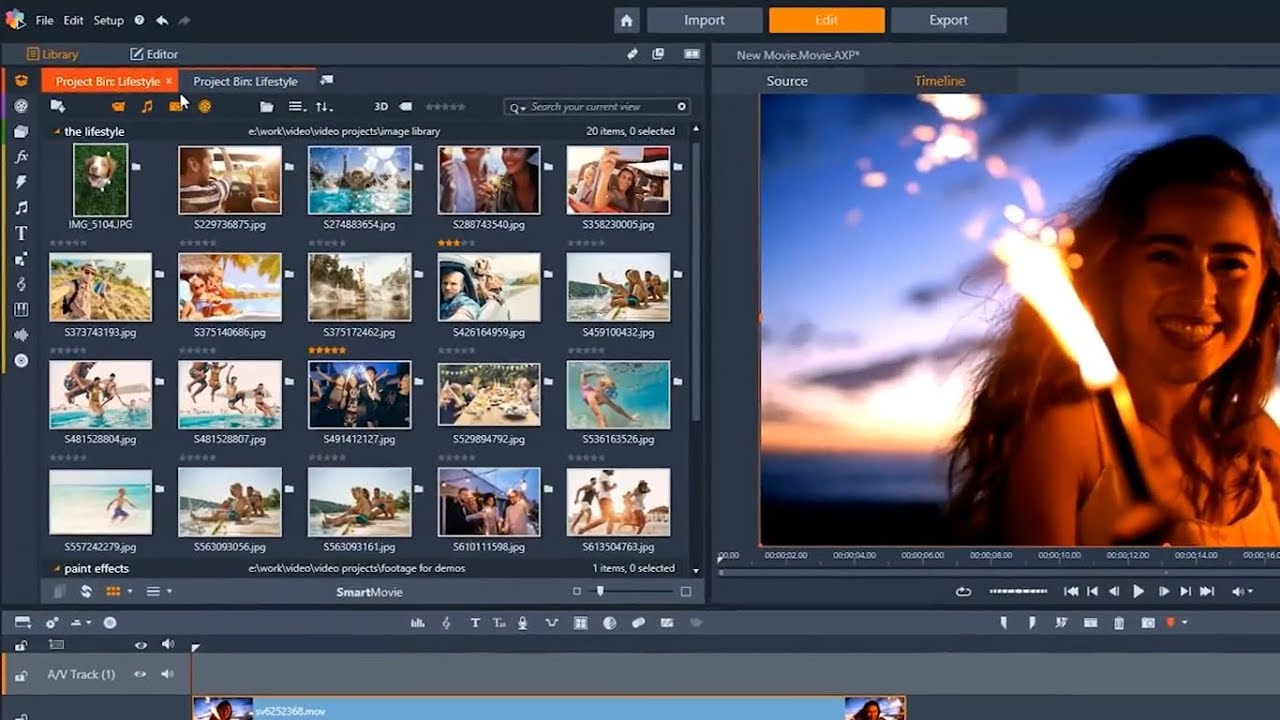
Task: Open the audio mixer icon on timeline toolbar
Action: (x=418, y=623)
